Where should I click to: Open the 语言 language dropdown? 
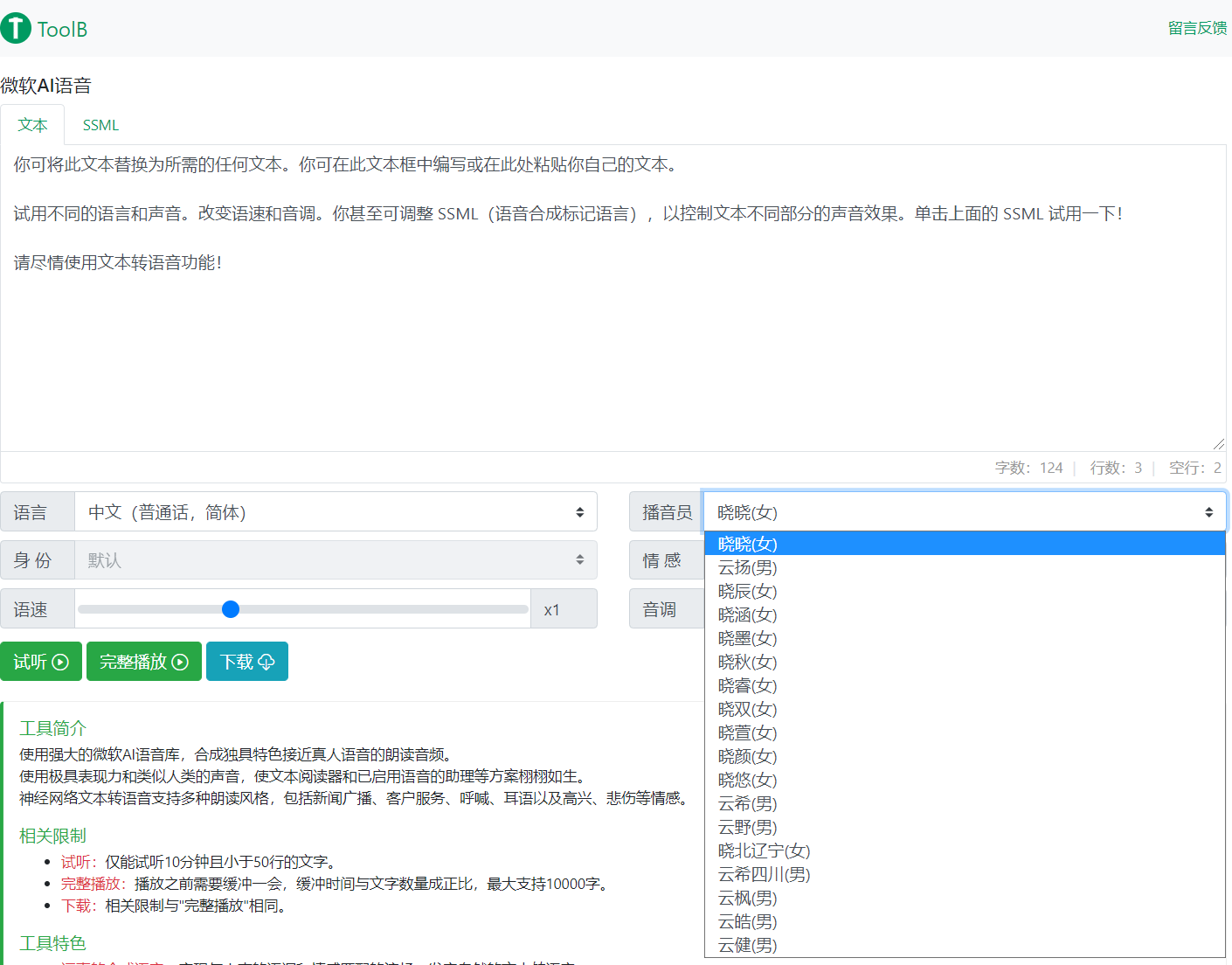coord(336,511)
